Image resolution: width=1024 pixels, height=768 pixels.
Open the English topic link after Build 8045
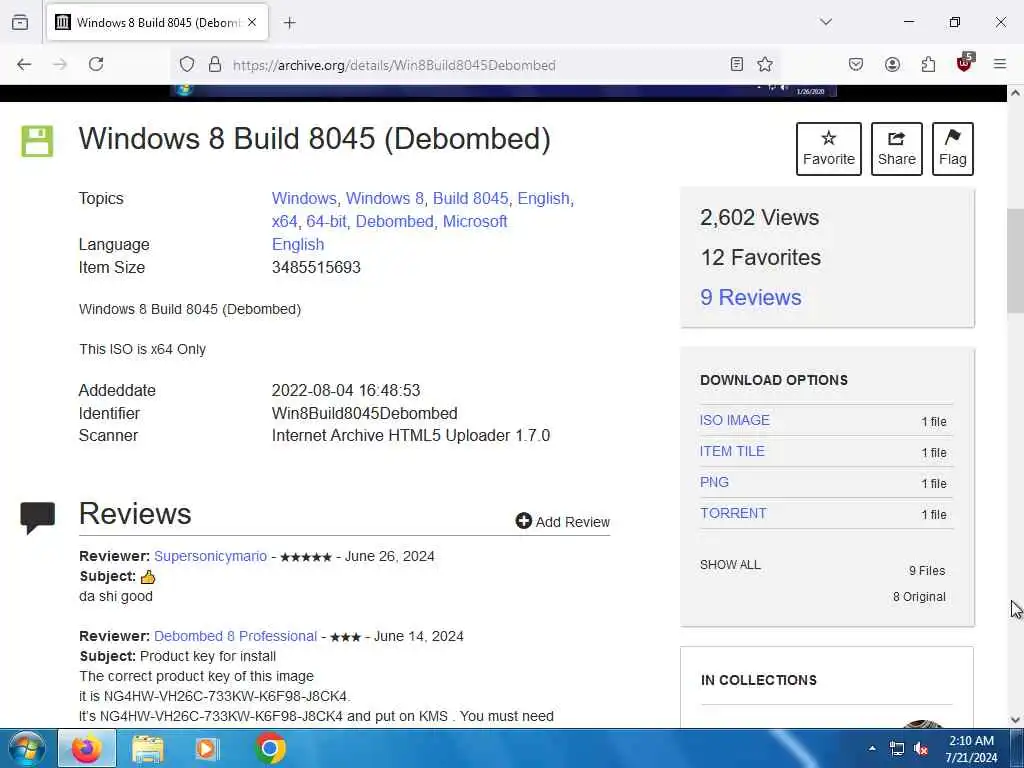pos(544,199)
